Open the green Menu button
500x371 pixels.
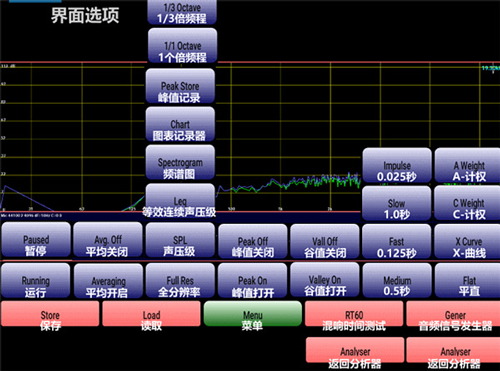[253, 314]
